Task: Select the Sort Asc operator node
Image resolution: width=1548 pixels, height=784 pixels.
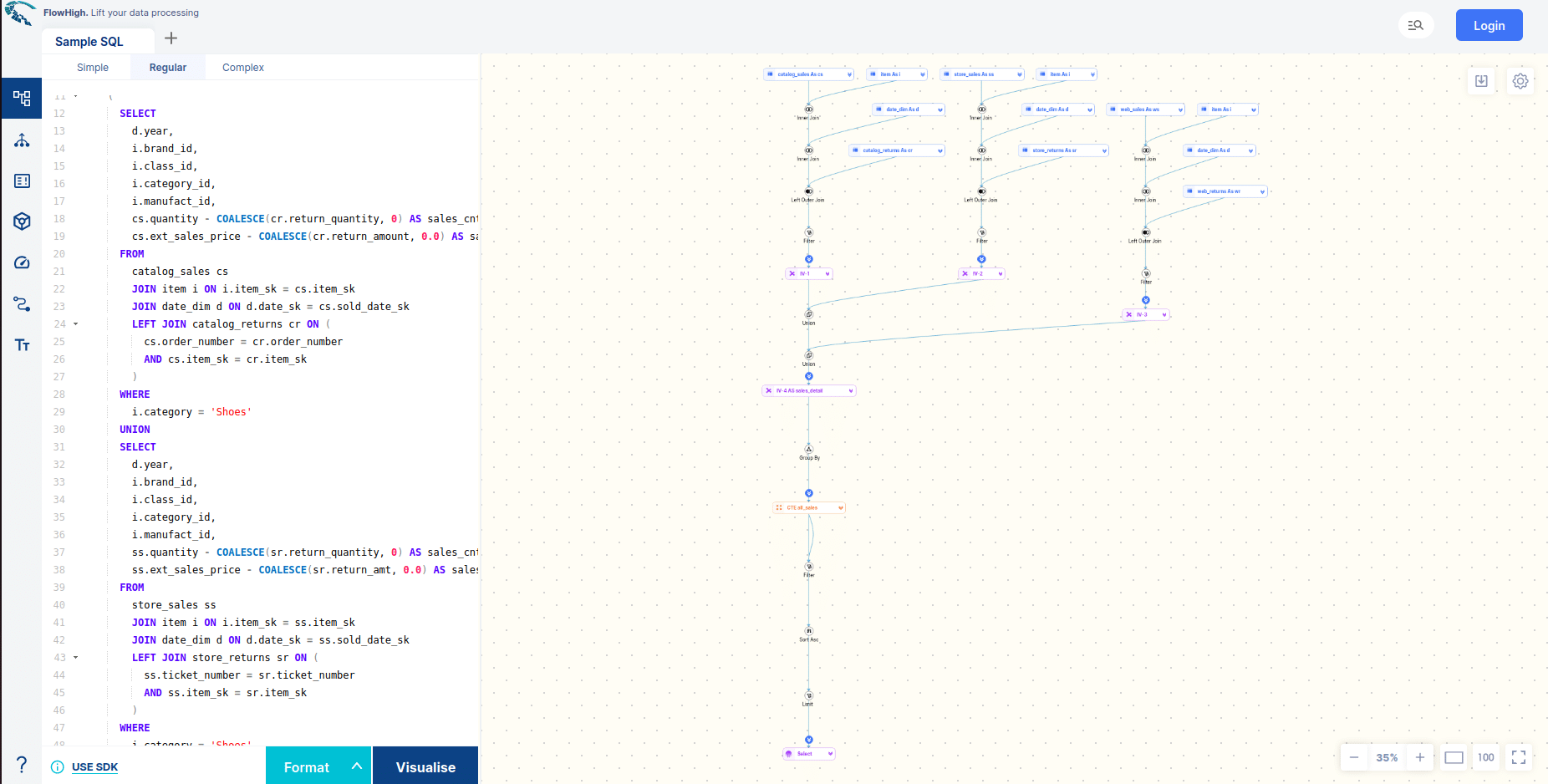Action: (808, 634)
